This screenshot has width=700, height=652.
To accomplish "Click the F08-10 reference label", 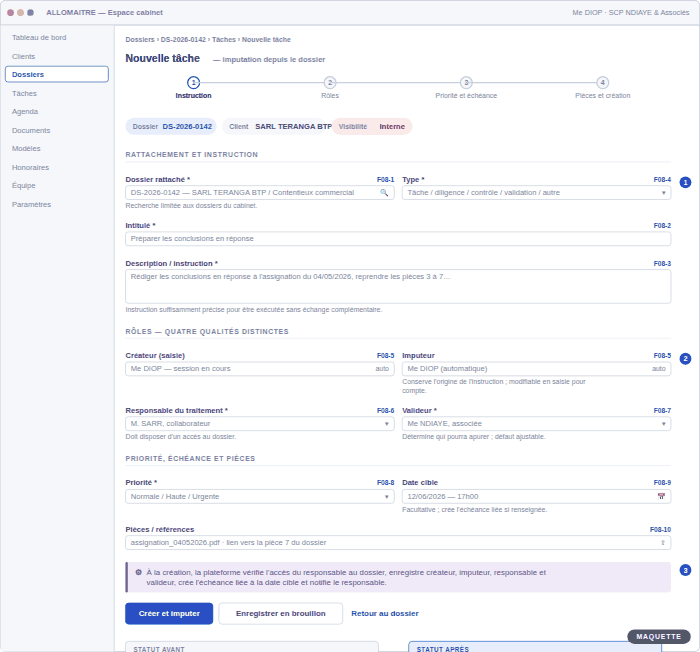I will tap(660, 530).
